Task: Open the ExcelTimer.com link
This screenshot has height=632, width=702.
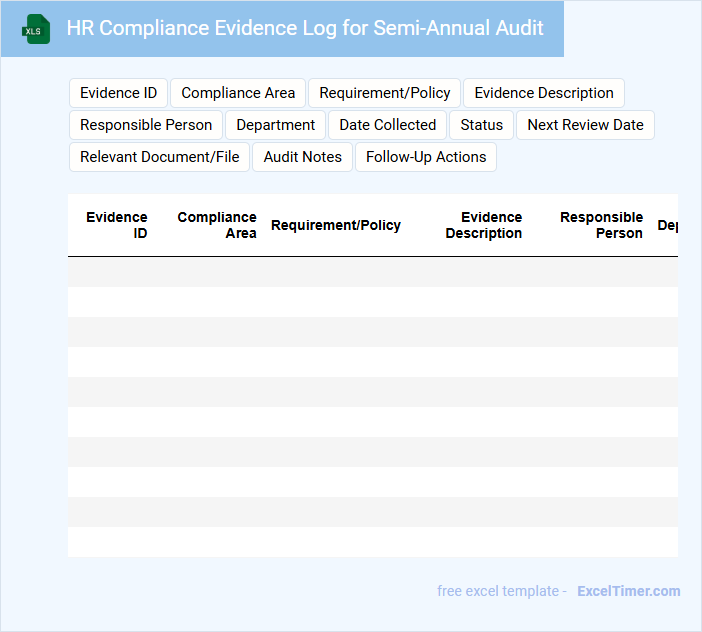Action: pyautogui.click(x=628, y=591)
